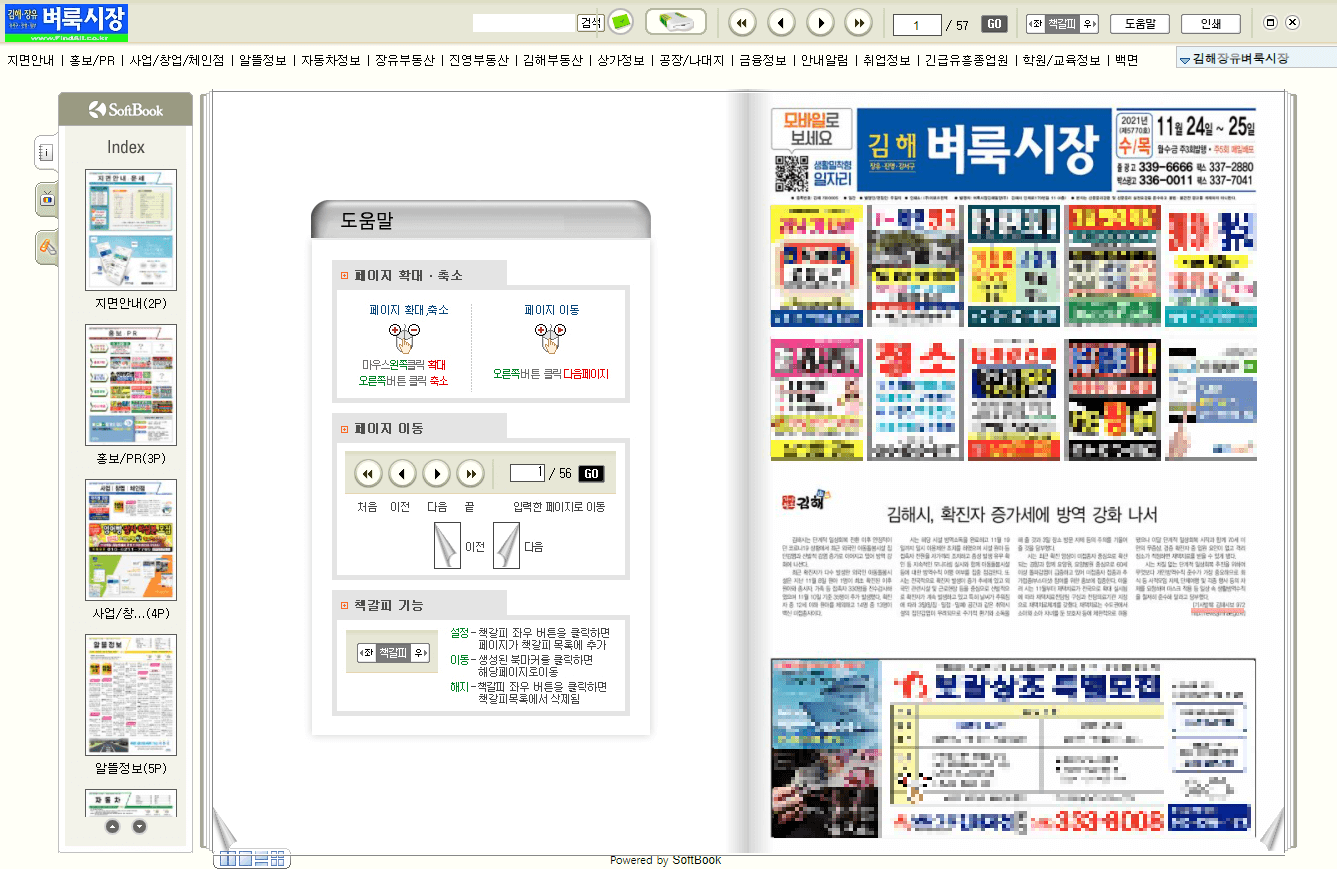
Task: Click the green round icon beside the search button
Action: click(x=622, y=22)
